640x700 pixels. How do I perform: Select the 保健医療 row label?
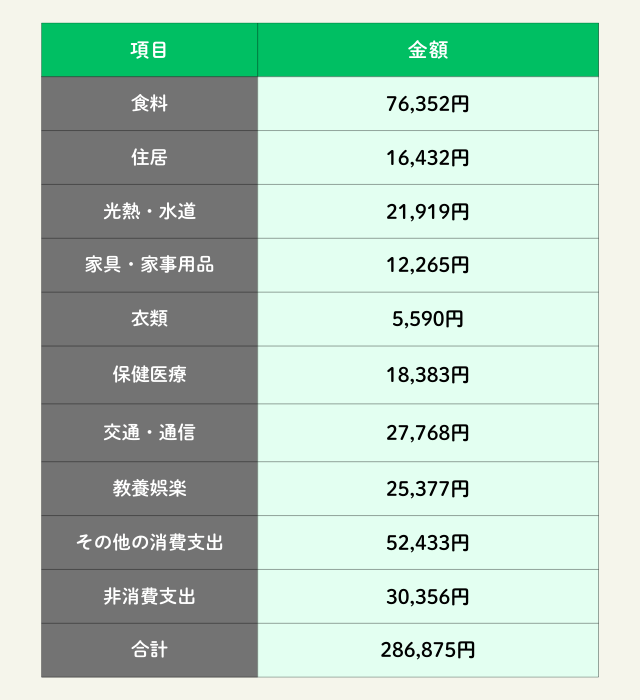click(149, 375)
